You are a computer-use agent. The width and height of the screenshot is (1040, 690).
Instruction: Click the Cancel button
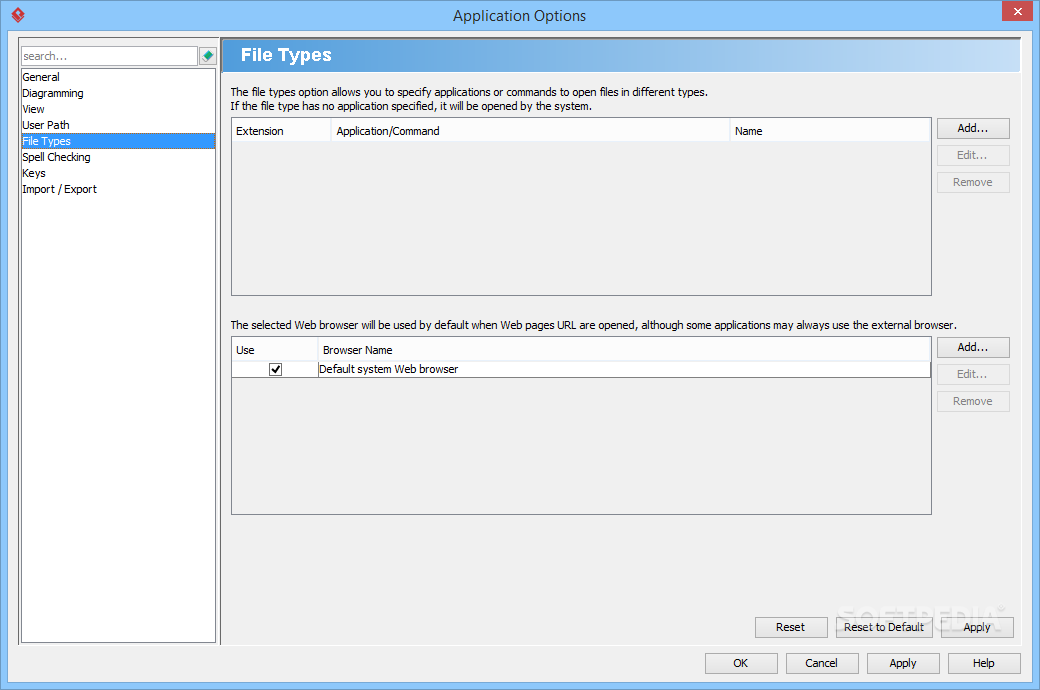tap(822, 663)
